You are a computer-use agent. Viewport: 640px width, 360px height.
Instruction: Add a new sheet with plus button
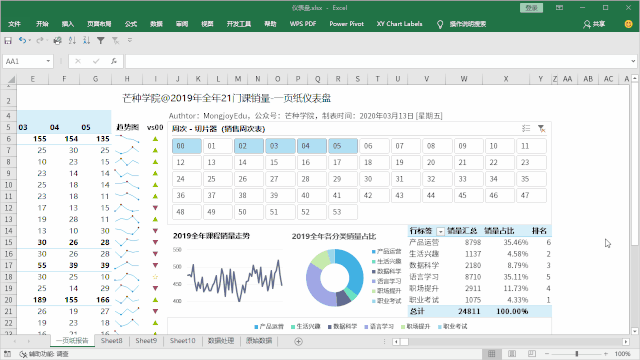(x=298, y=342)
